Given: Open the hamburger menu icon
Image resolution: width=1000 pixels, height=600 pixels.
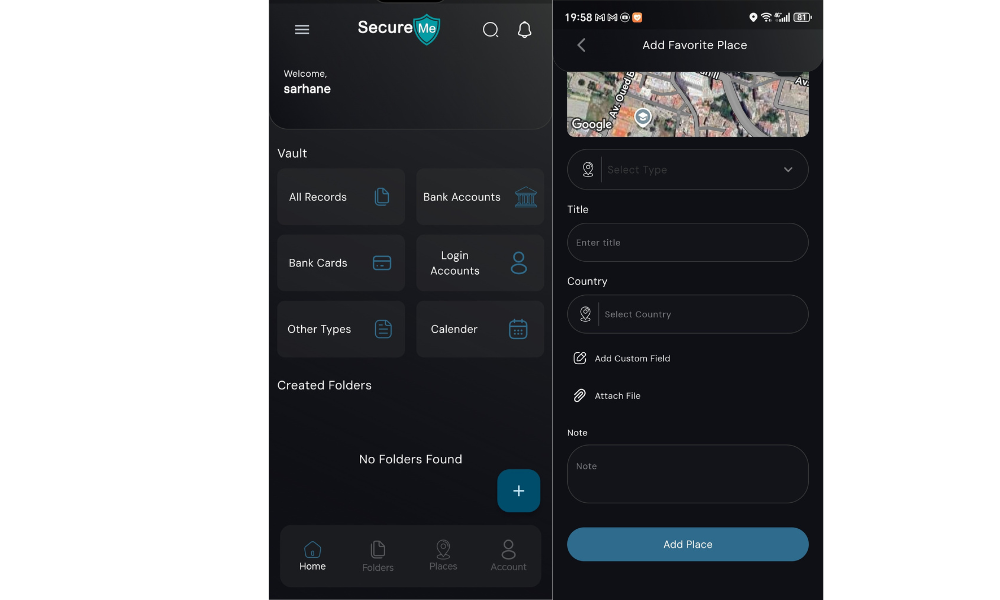Looking at the screenshot, I should coord(302,29).
